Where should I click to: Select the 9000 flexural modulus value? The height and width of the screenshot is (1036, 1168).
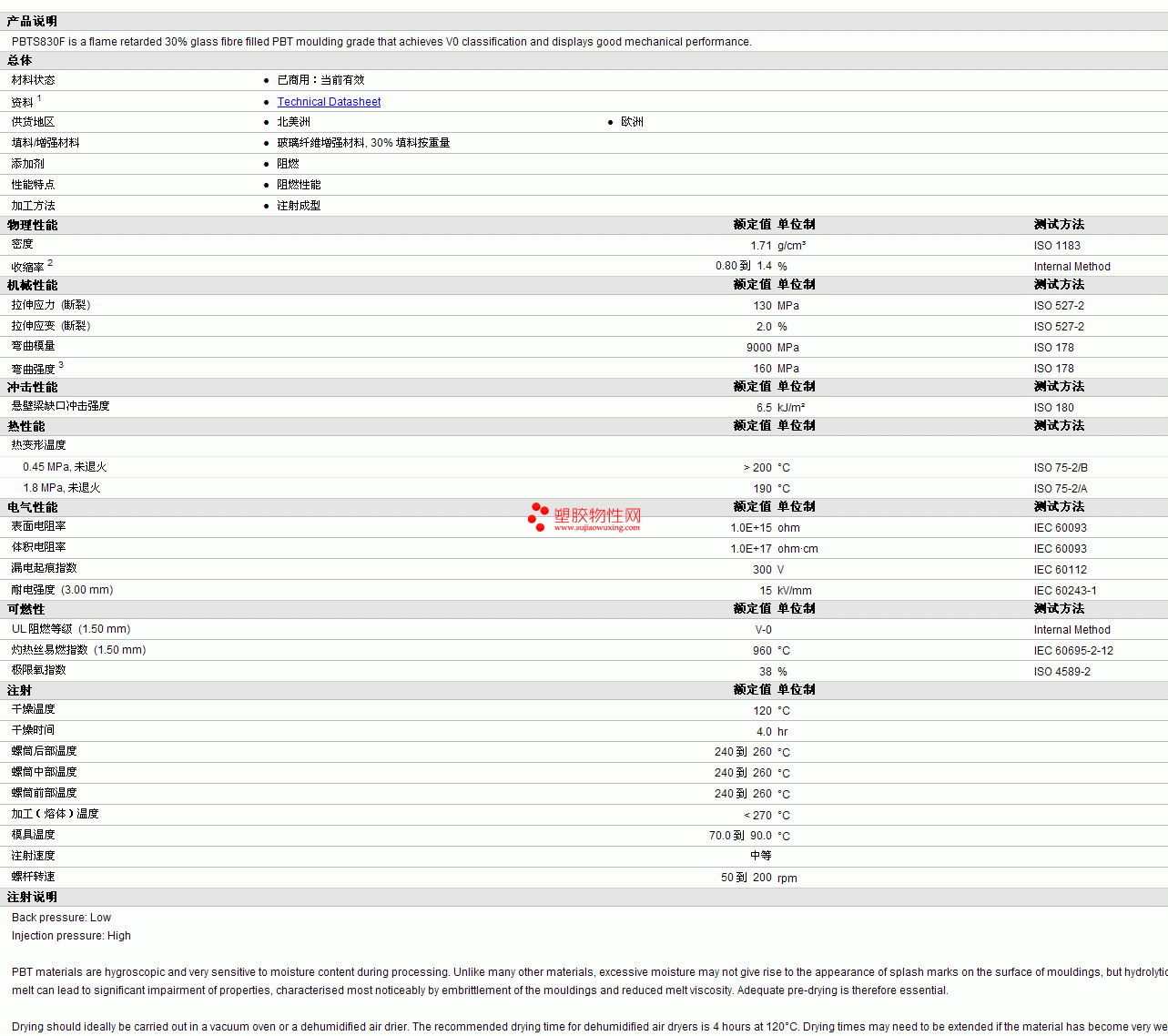tap(759, 348)
